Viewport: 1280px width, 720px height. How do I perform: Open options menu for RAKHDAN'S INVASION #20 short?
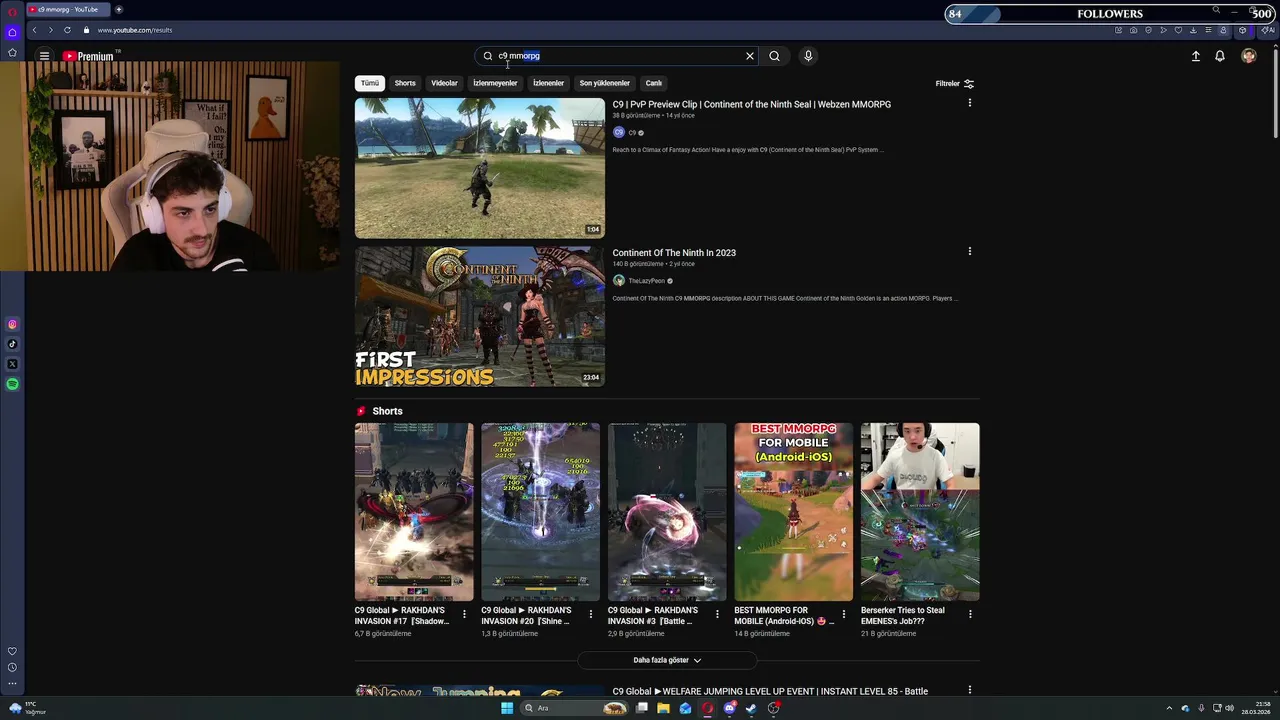[x=590, y=614]
